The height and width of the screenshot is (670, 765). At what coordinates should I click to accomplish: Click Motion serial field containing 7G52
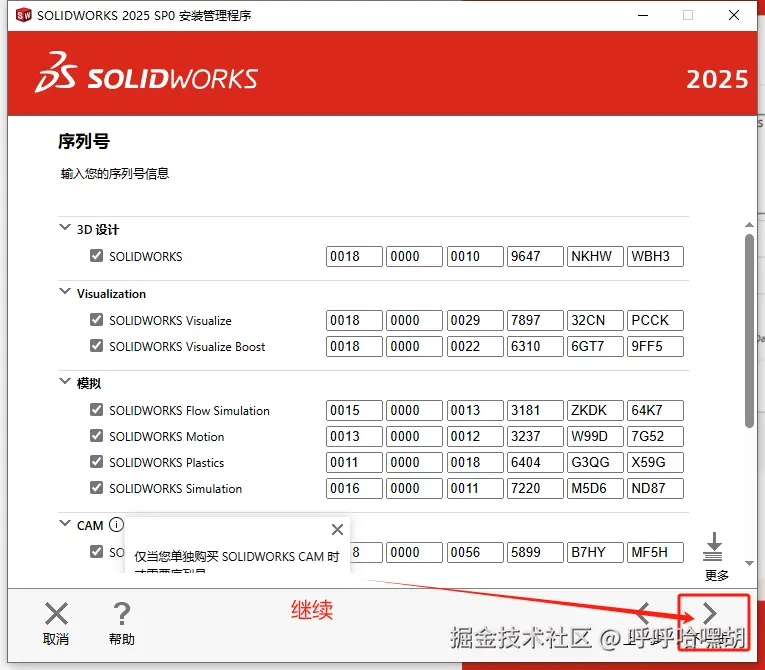tap(655, 436)
